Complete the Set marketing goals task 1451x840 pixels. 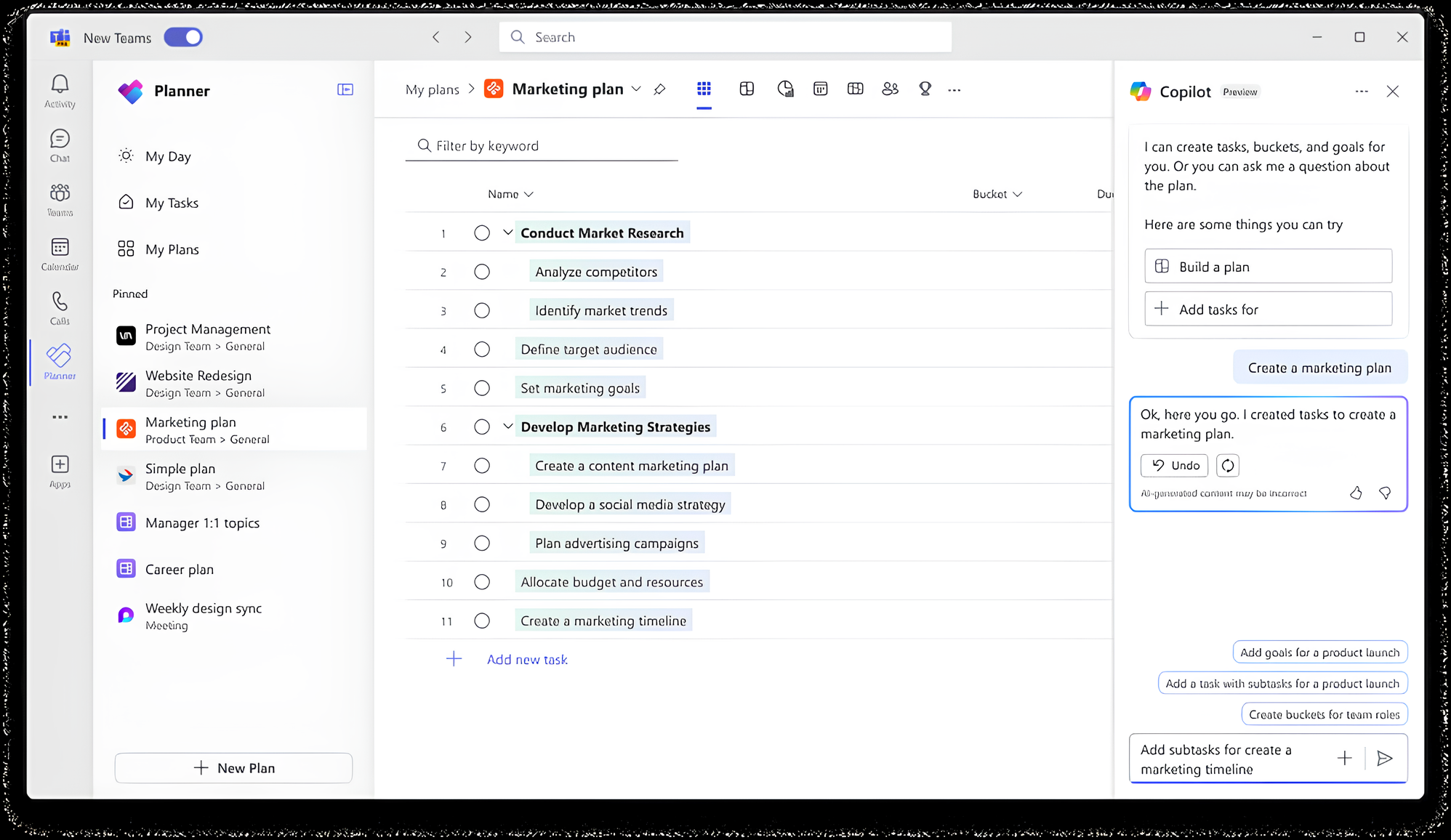tap(482, 388)
